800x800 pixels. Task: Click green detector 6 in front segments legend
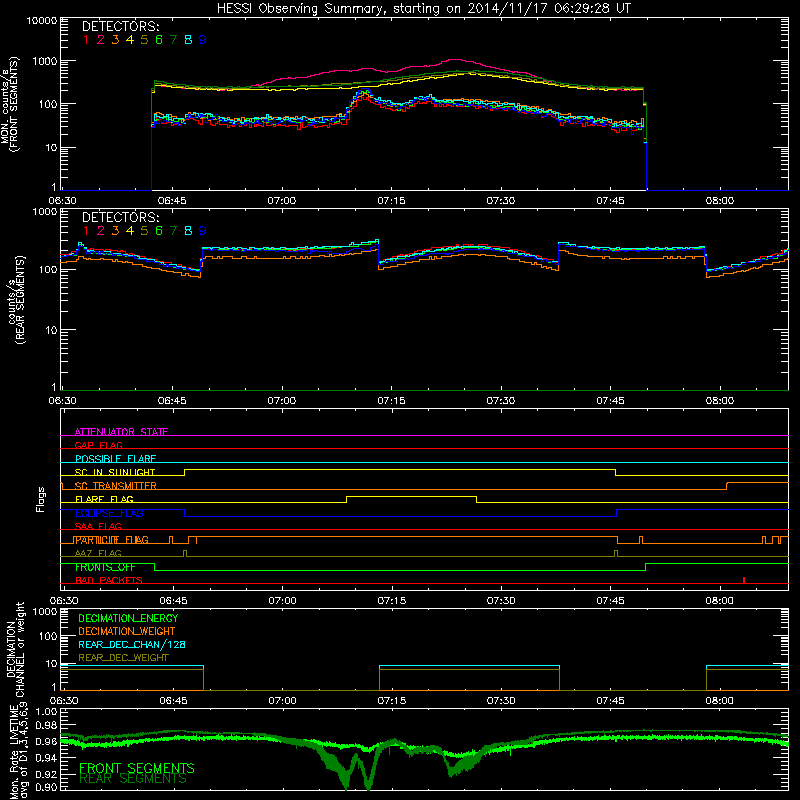pos(159,40)
